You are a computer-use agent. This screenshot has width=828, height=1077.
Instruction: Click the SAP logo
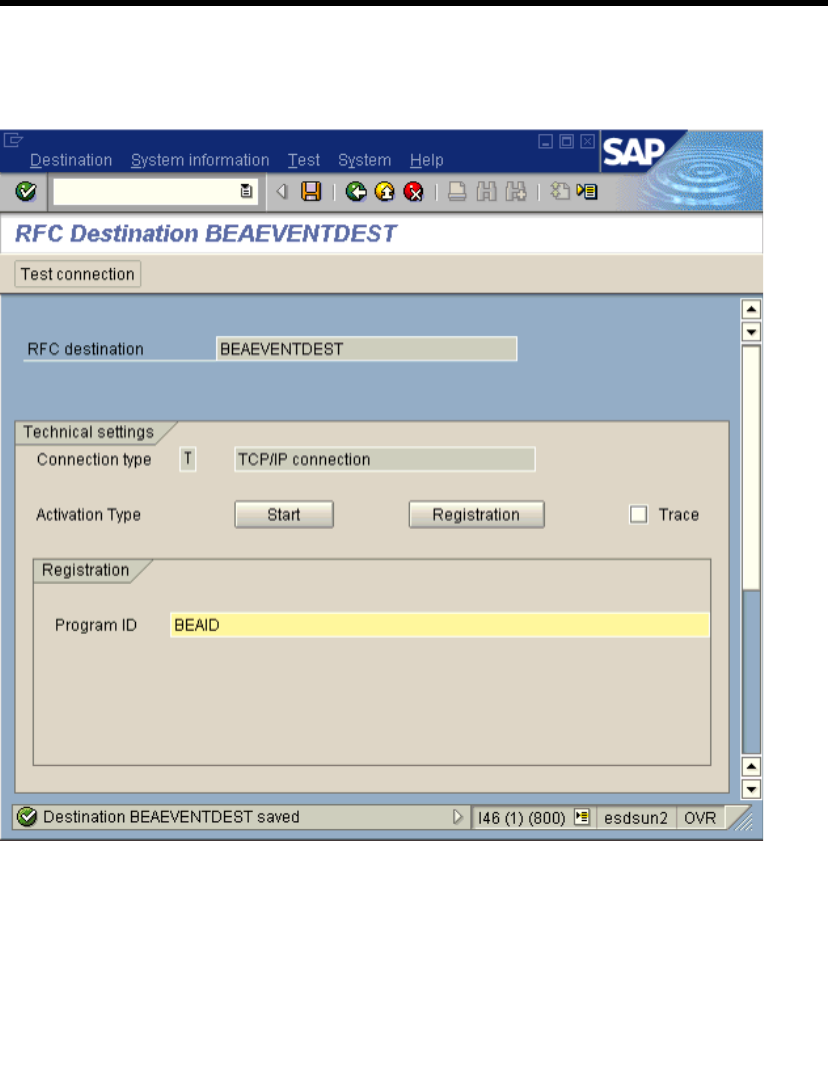634,151
